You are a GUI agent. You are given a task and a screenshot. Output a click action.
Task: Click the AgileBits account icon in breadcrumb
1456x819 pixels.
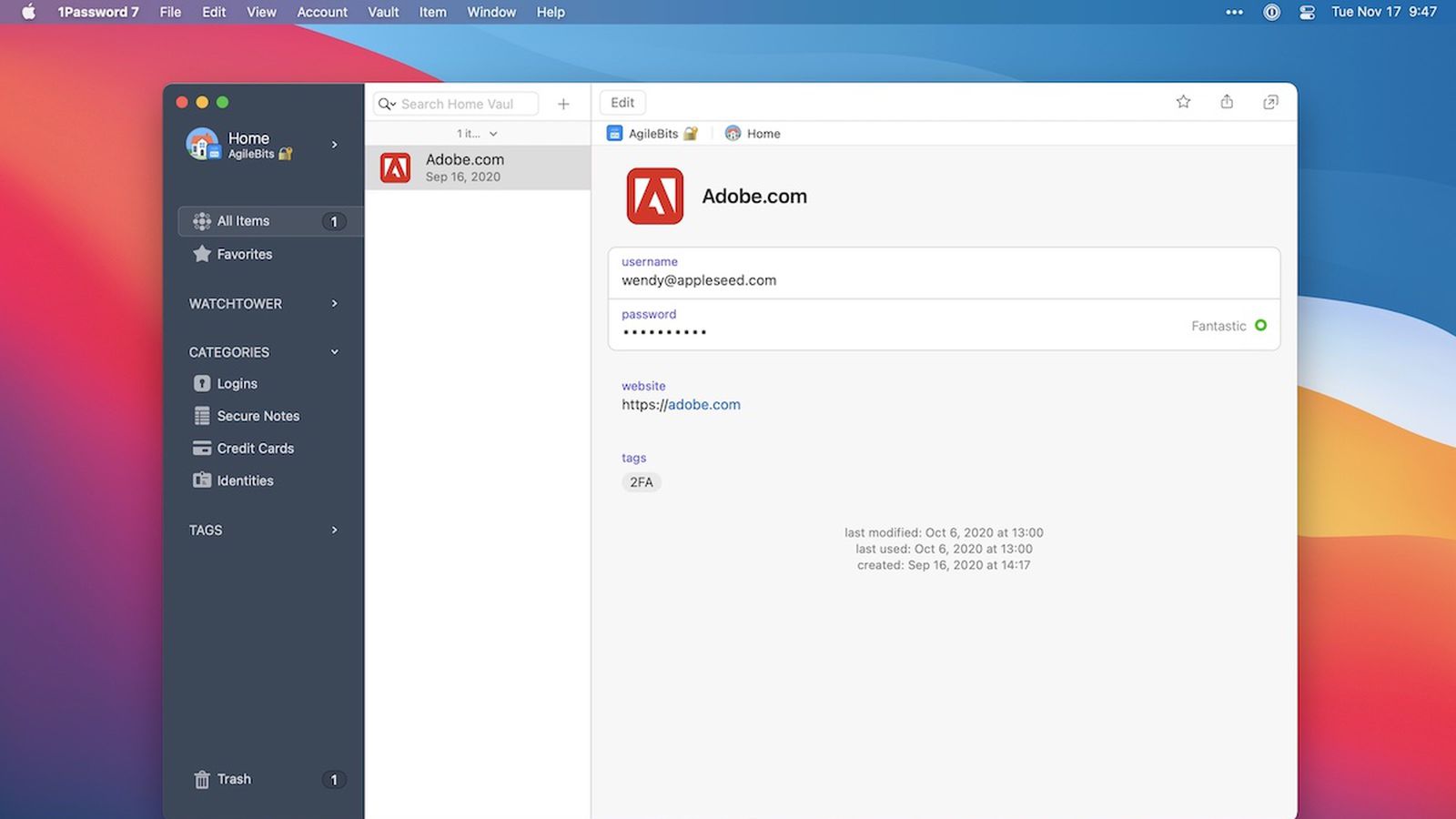tap(614, 134)
